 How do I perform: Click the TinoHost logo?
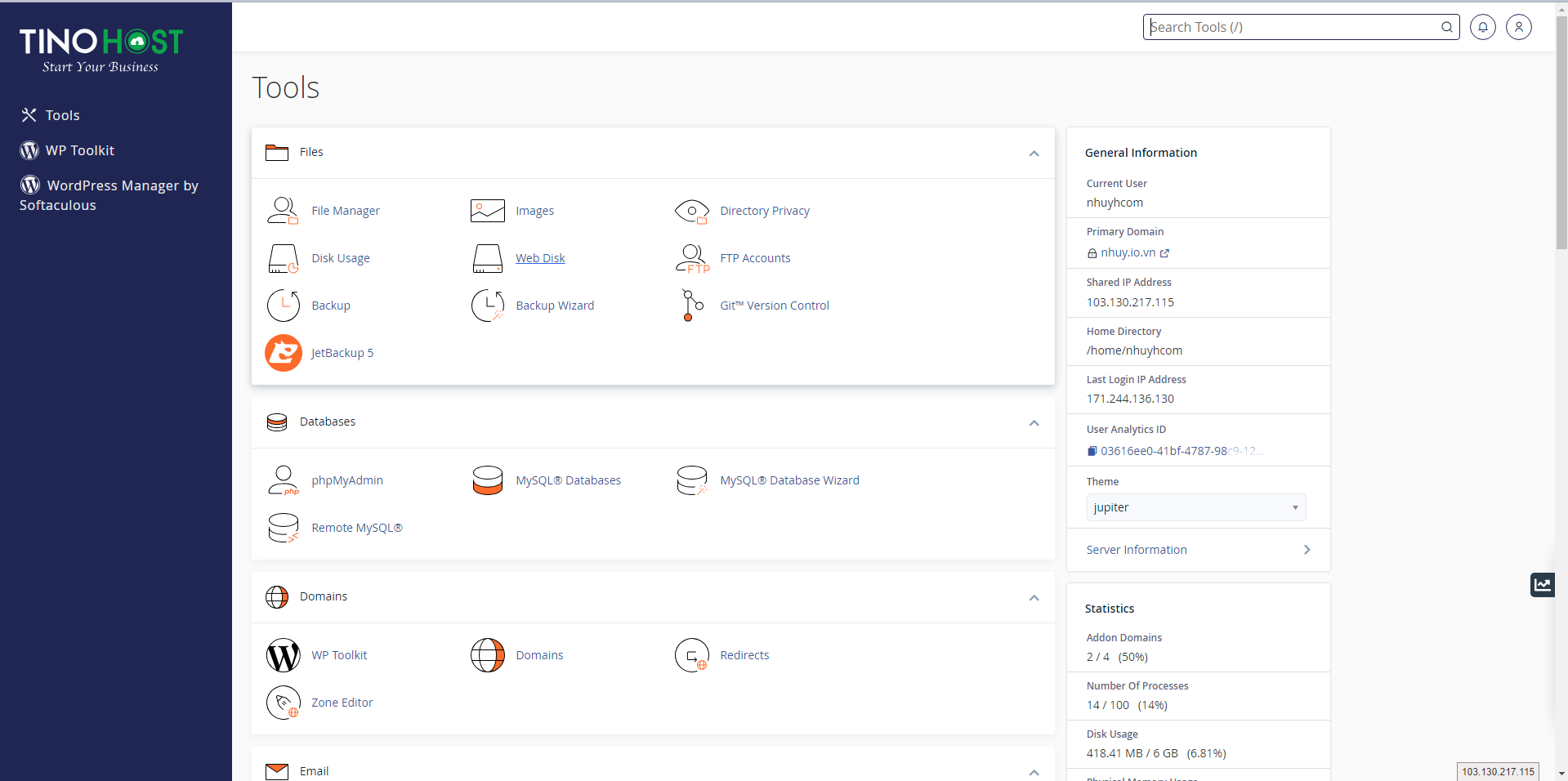(x=101, y=51)
